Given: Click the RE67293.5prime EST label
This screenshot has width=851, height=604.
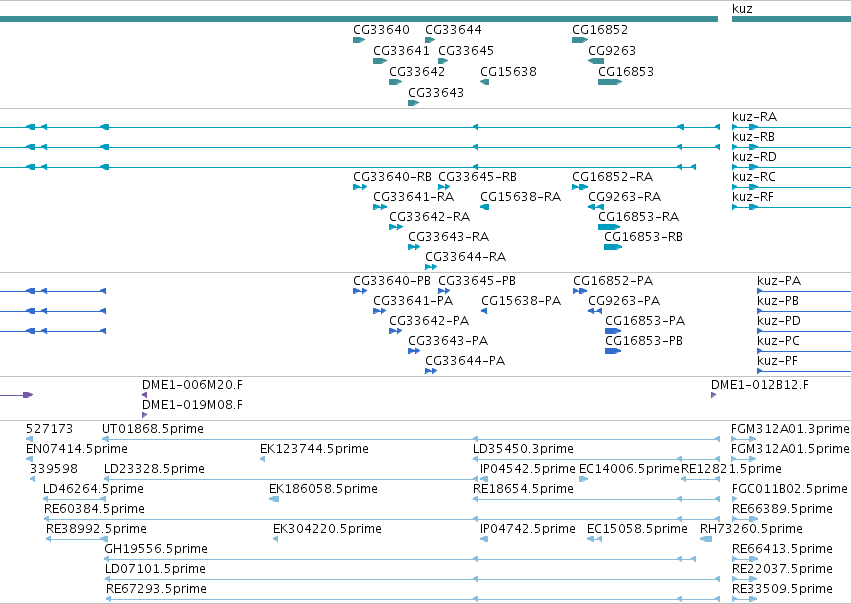Looking at the screenshot, I should pos(156,589).
